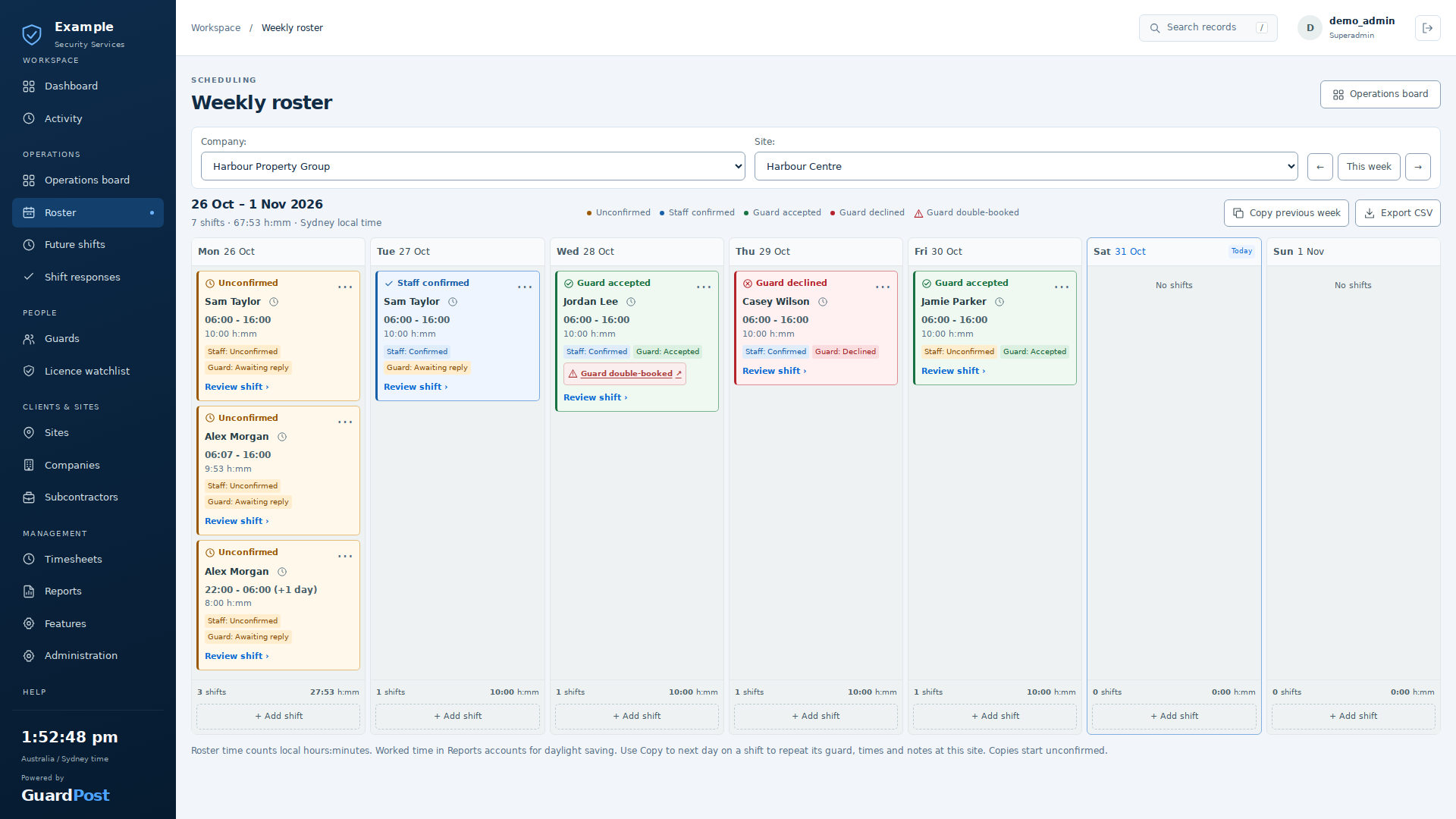Open Dashboard in the sidebar
The image size is (1456, 819).
(x=88, y=86)
